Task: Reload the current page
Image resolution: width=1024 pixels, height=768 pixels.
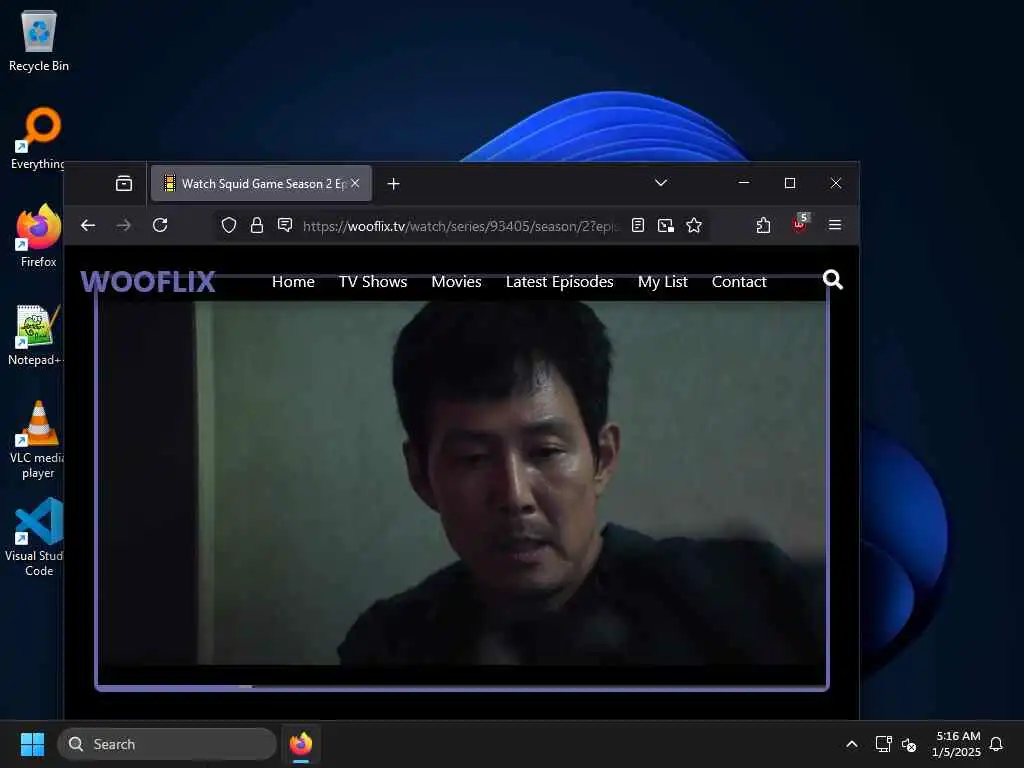Action: coord(160,225)
